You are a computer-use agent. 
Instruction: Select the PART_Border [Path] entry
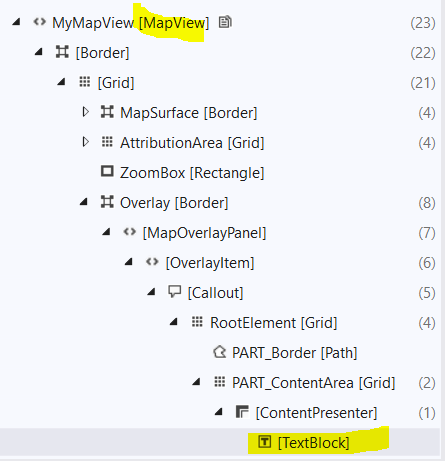[295, 353]
